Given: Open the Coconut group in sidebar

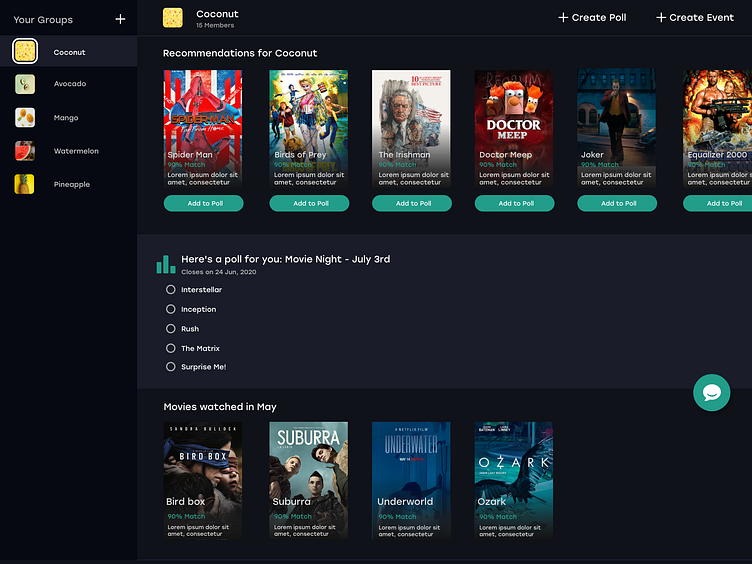Looking at the screenshot, I should (x=69, y=51).
